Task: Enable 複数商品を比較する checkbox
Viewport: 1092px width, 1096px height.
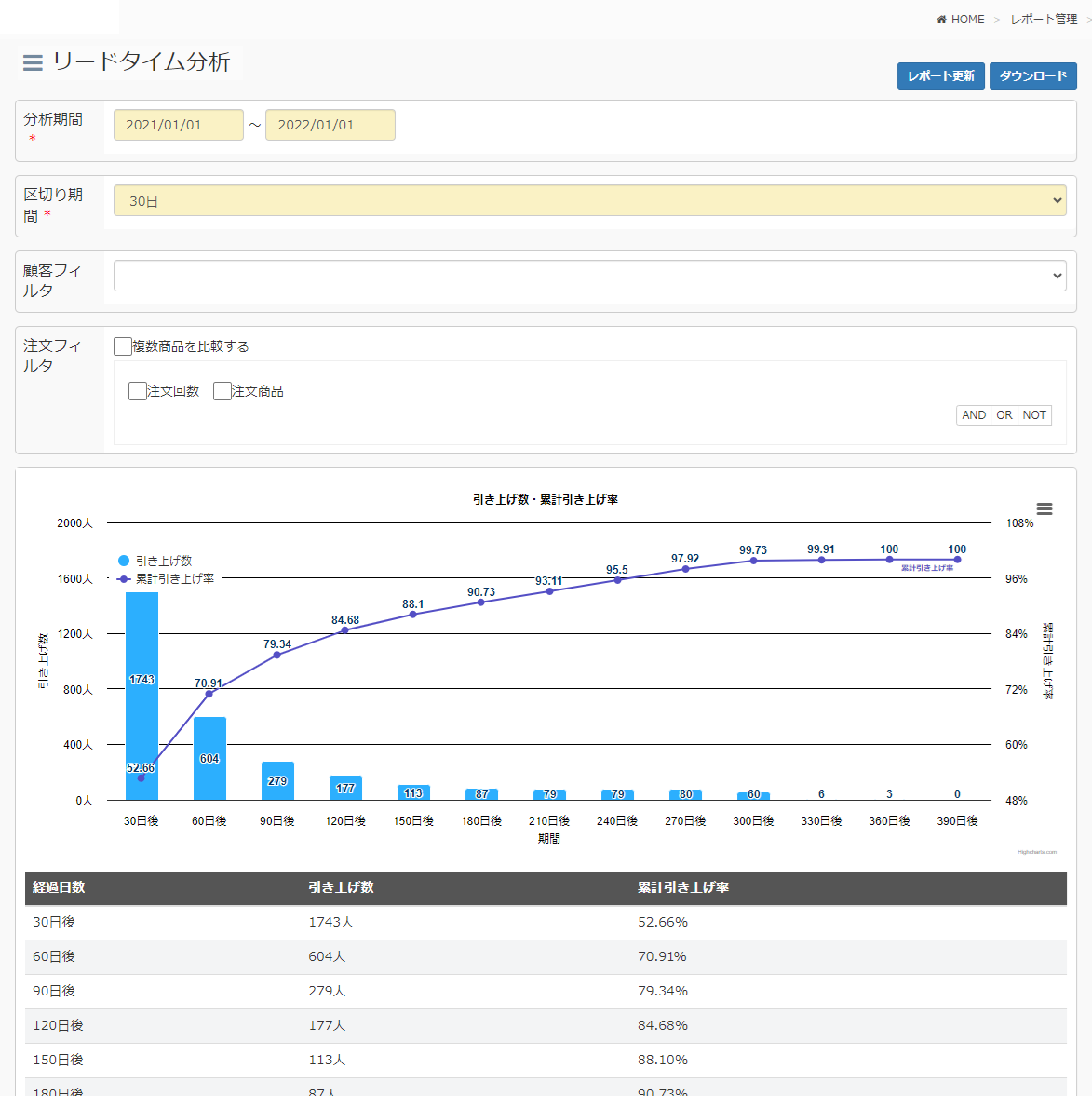Action: (x=123, y=346)
